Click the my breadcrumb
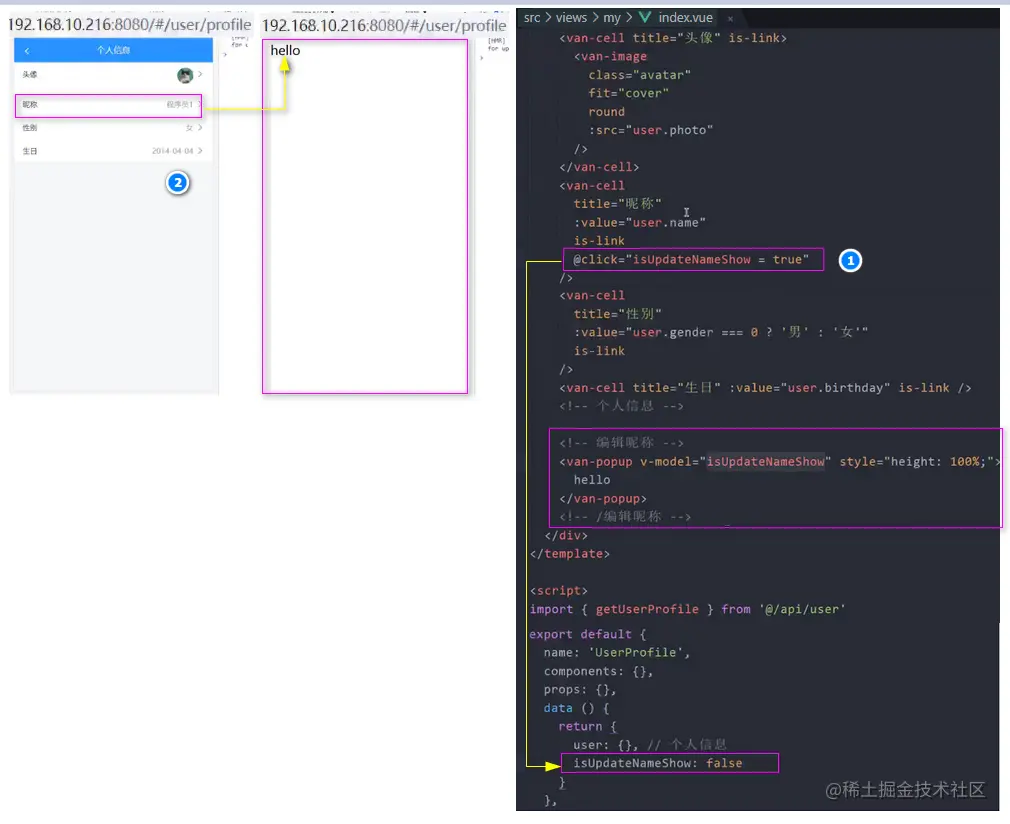1010x824 pixels. point(612,18)
